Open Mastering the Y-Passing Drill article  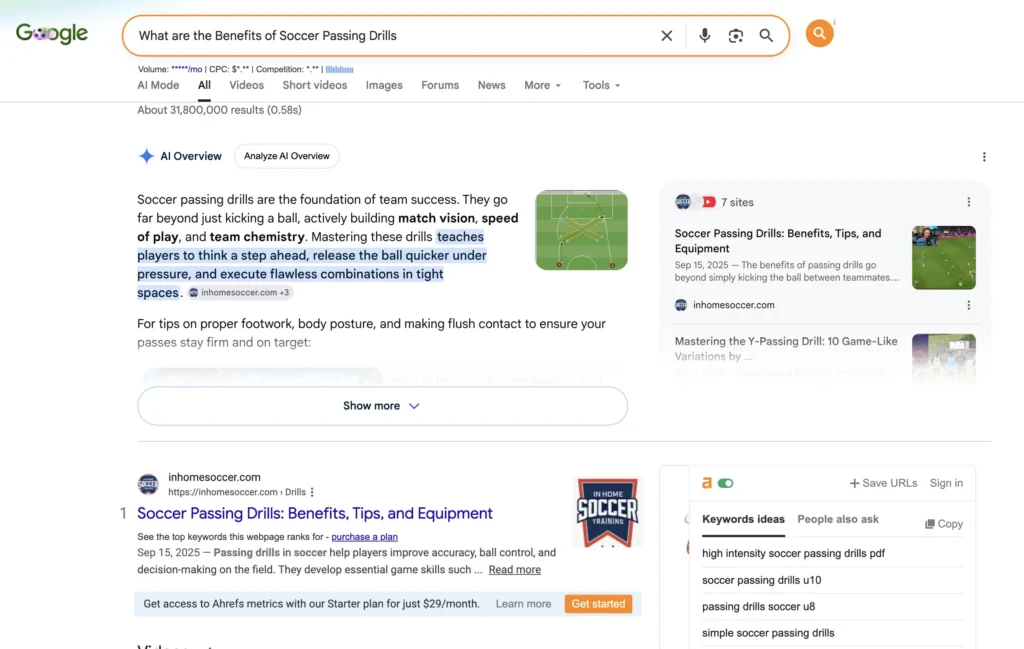[786, 349]
